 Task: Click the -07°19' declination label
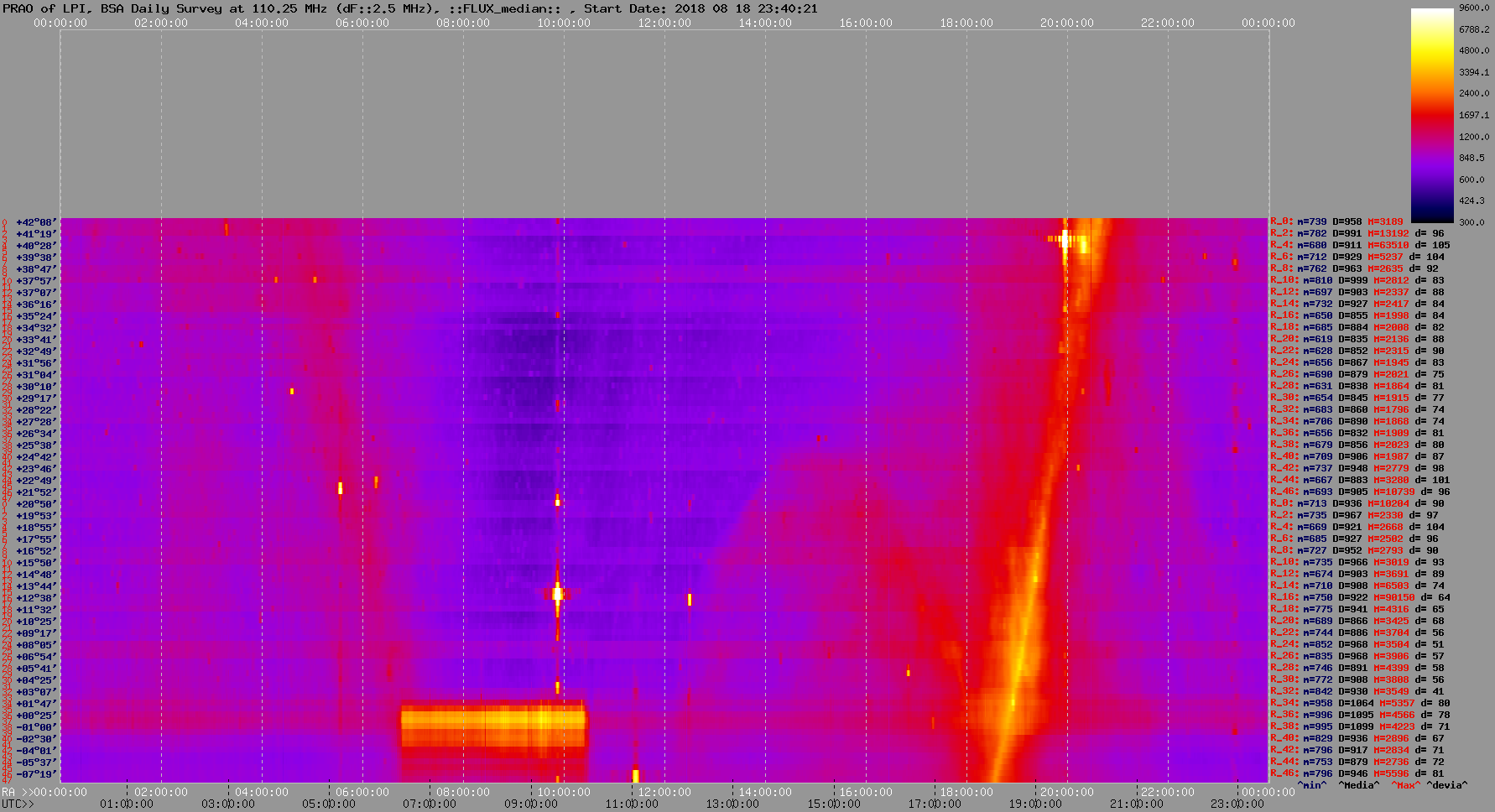coord(36,774)
